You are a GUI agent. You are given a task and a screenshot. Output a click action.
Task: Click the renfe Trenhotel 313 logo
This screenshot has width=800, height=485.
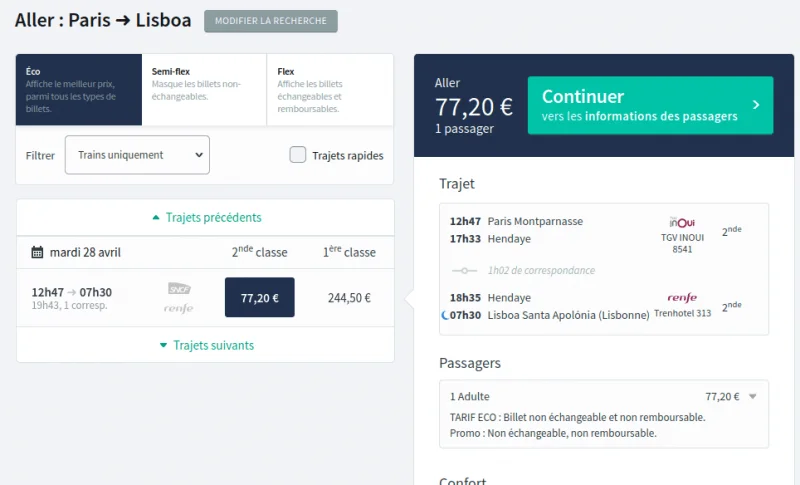pos(682,297)
